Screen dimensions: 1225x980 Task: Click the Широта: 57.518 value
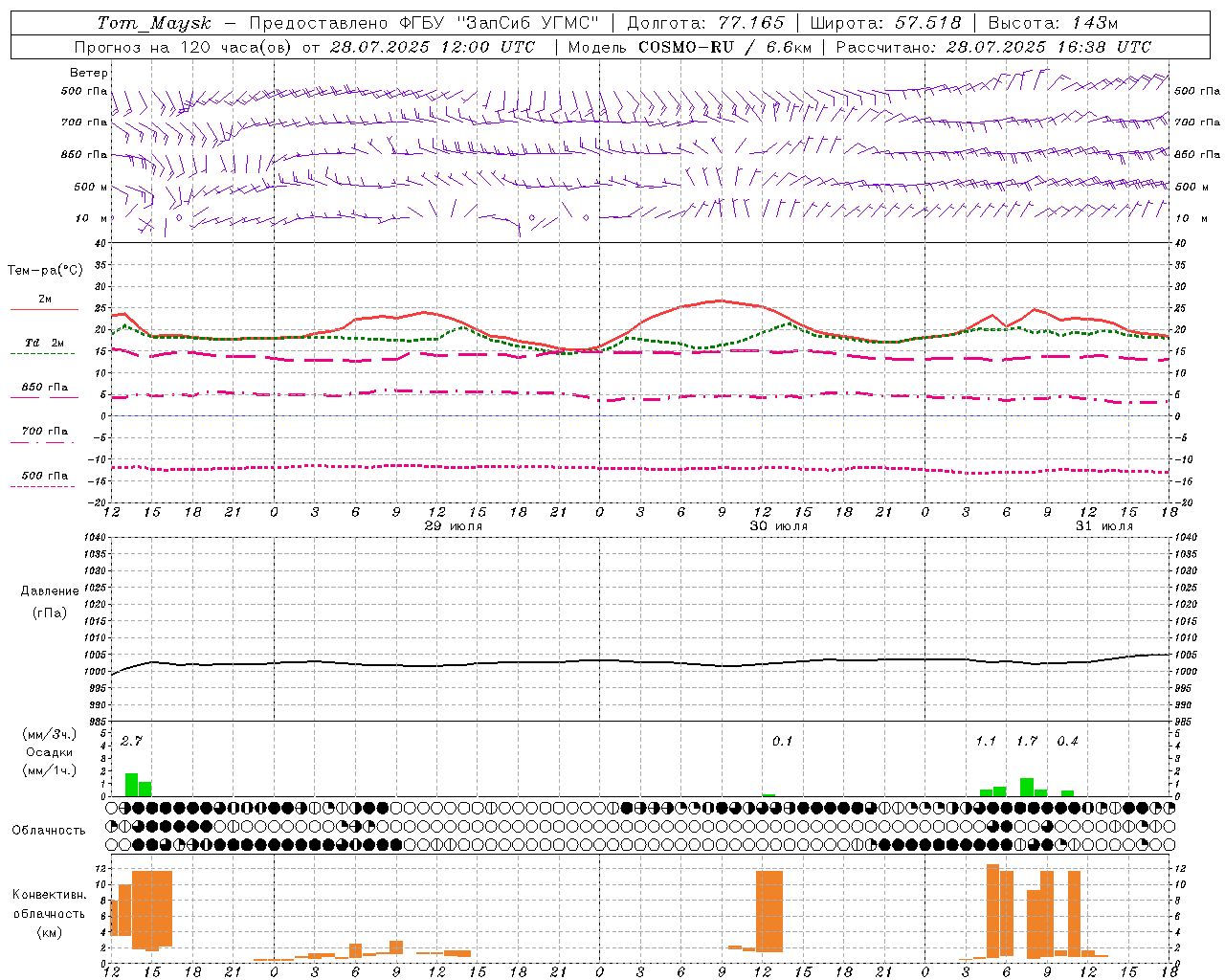885,23
